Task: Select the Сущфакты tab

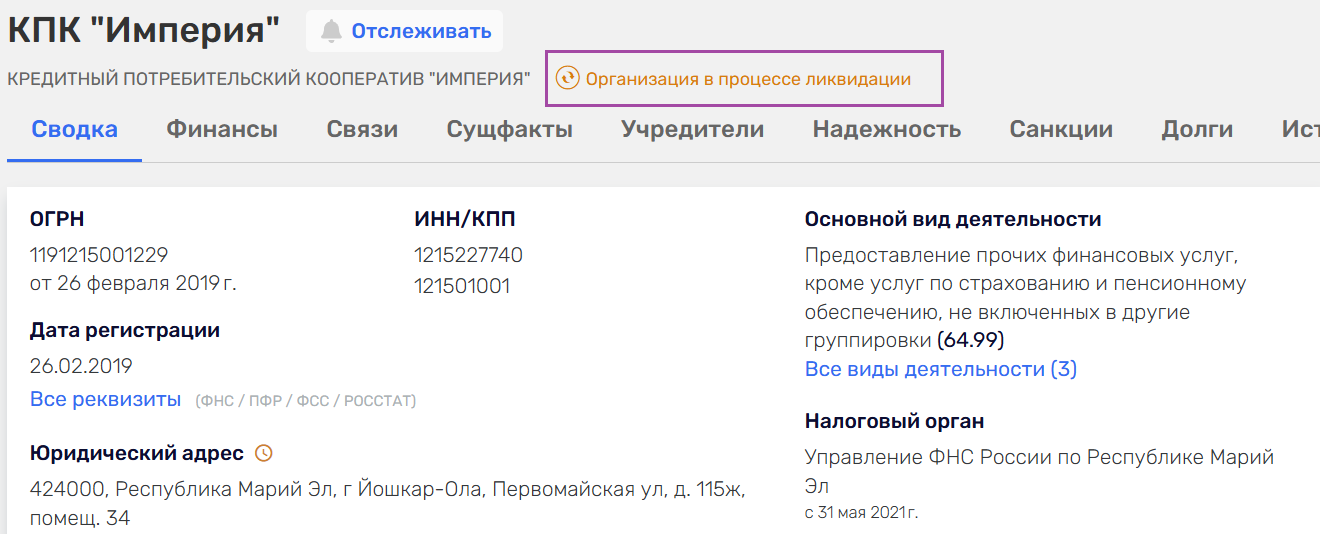Action: 509,129
